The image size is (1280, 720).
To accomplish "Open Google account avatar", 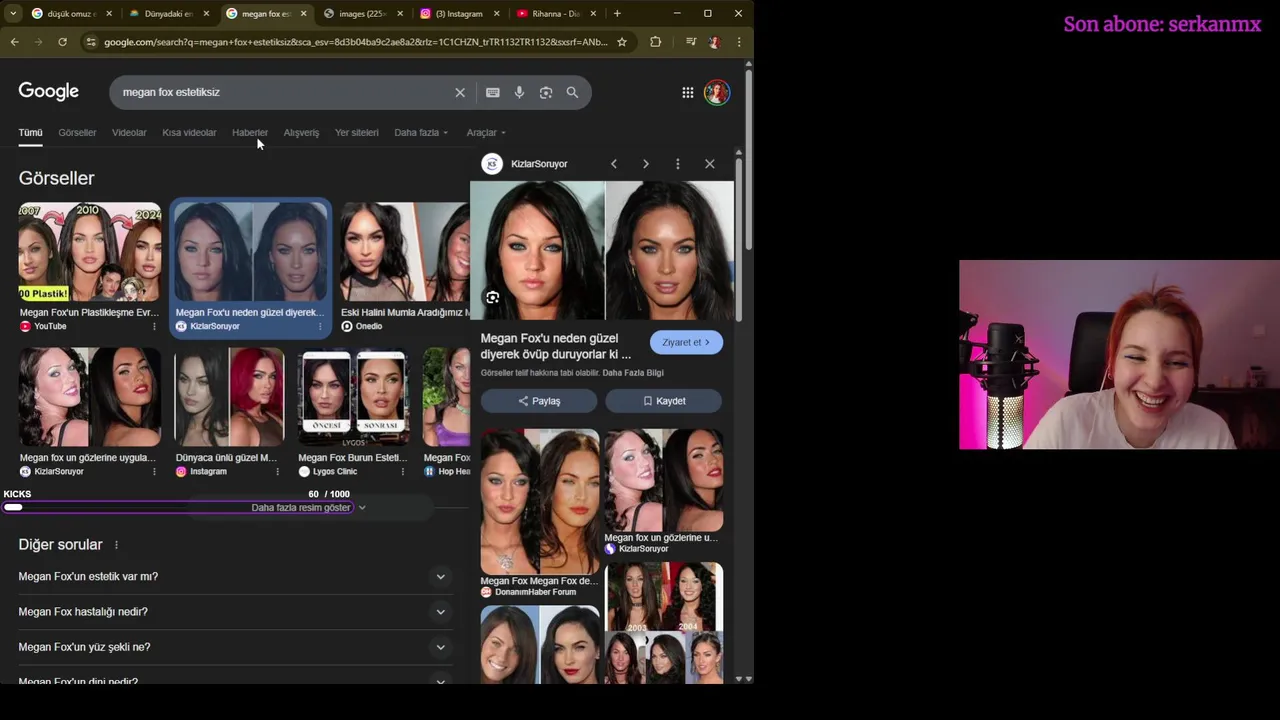I will point(717,92).
